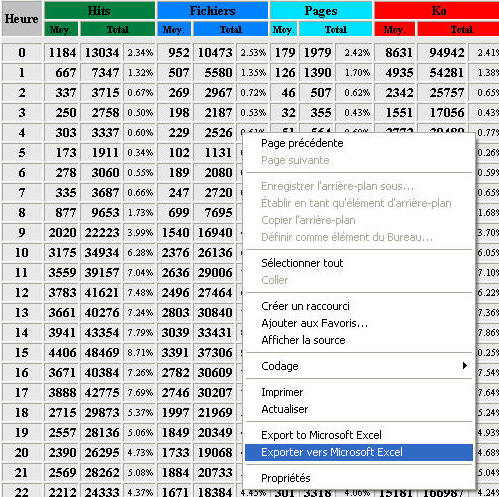Expand the 'Codage' submenu arrow
The height and width of the screenshot is (497, 499).
pos(465,366)
